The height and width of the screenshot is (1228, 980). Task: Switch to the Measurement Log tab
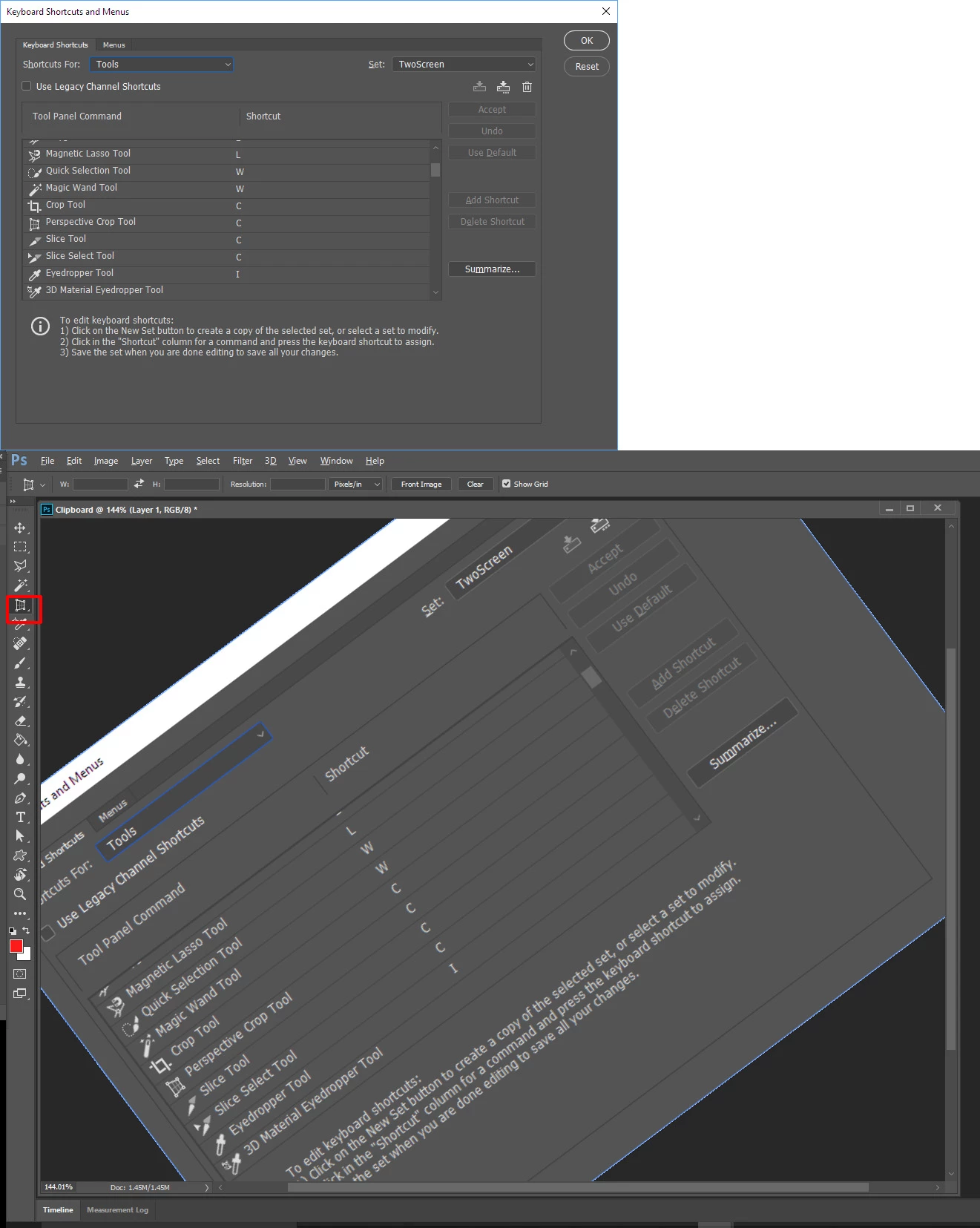(117, 1210)
